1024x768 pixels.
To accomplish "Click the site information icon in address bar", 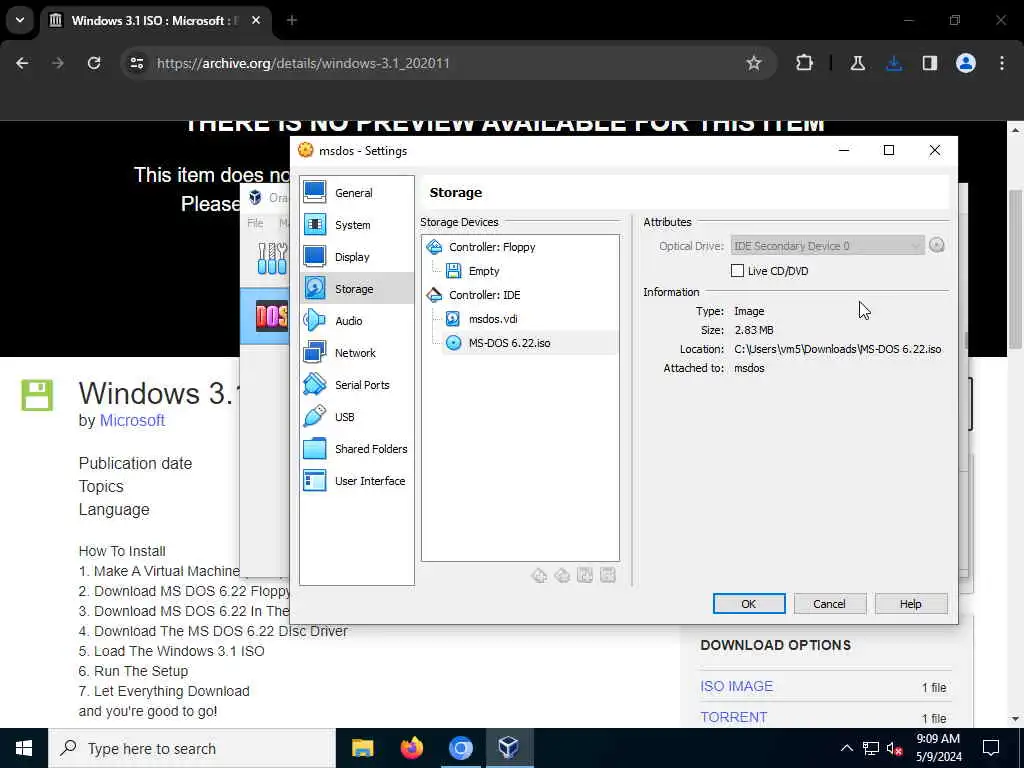I will (136, 63).
